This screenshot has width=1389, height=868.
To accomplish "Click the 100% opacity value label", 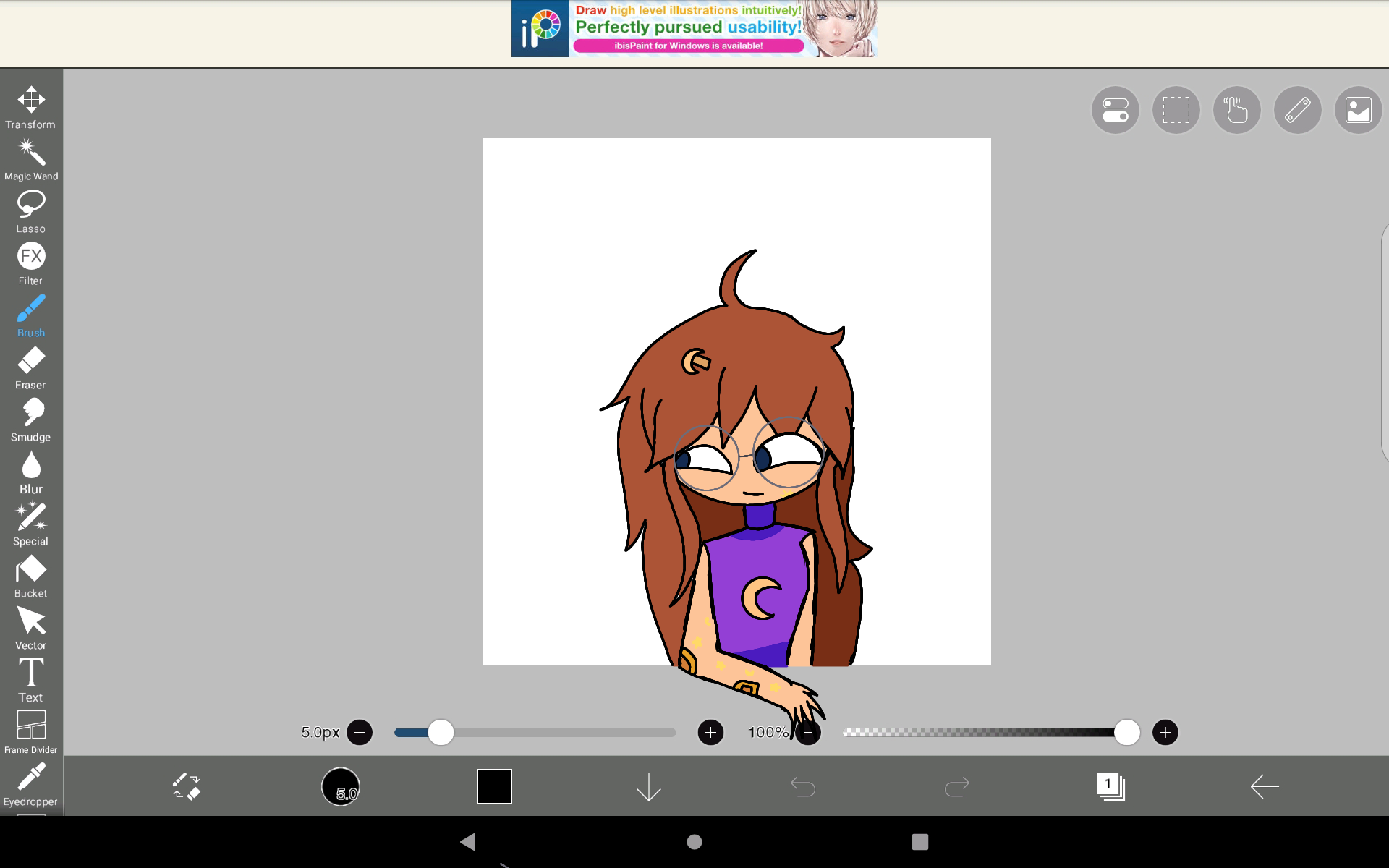I will click(769, 733).
